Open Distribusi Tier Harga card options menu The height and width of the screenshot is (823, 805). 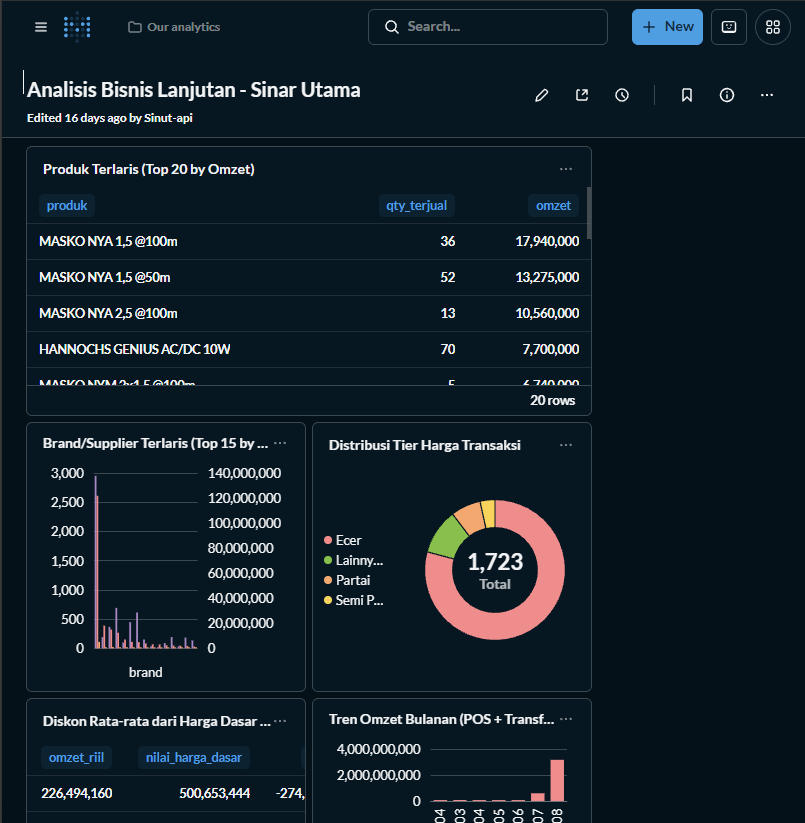coord(566,445)
